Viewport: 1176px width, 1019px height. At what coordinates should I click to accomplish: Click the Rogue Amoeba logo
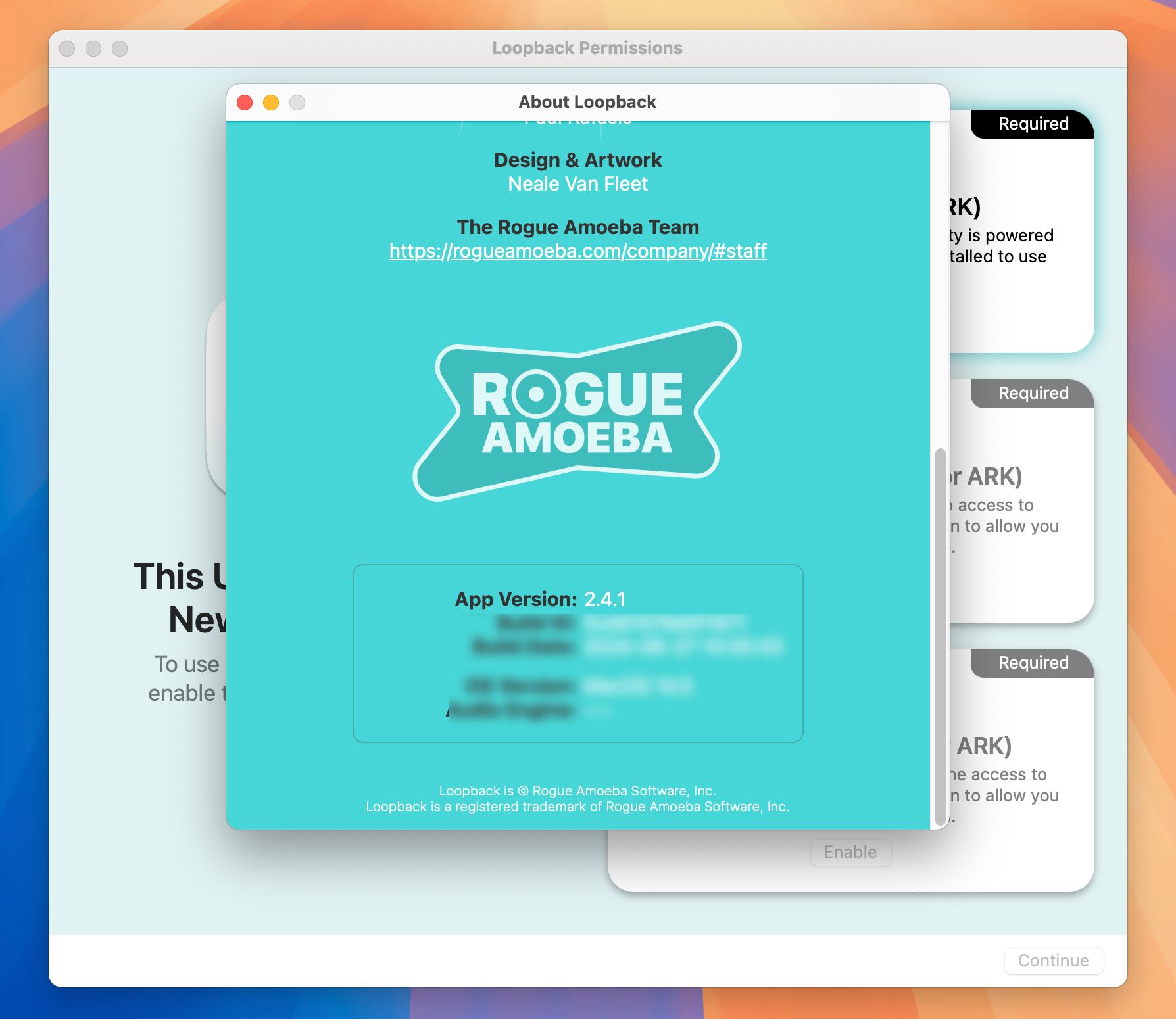[577, 412]
